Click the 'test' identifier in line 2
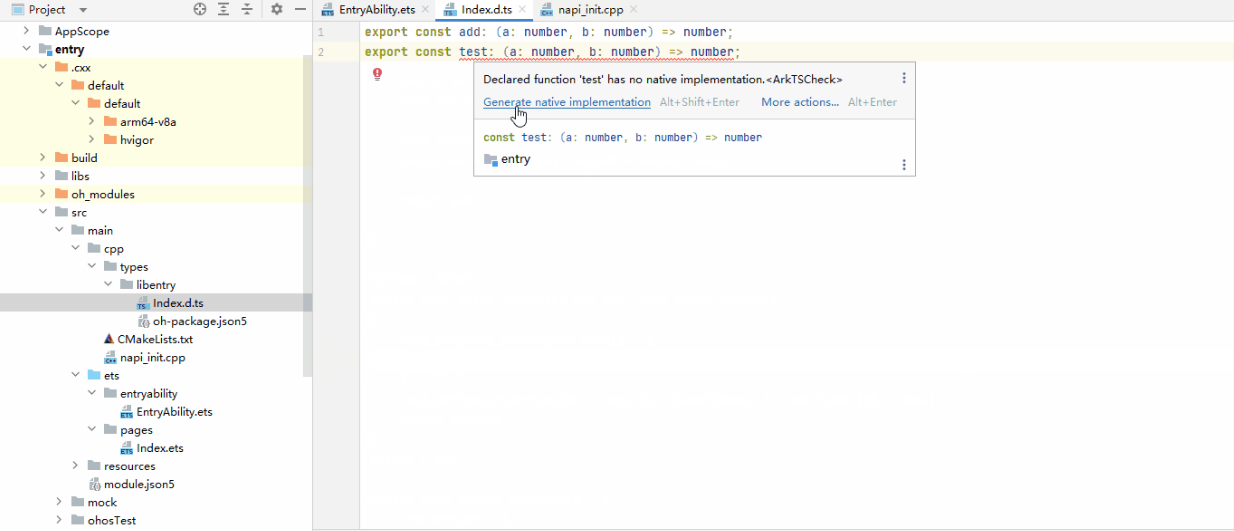This screenshot has height=531, width=1234. point(473,52)
